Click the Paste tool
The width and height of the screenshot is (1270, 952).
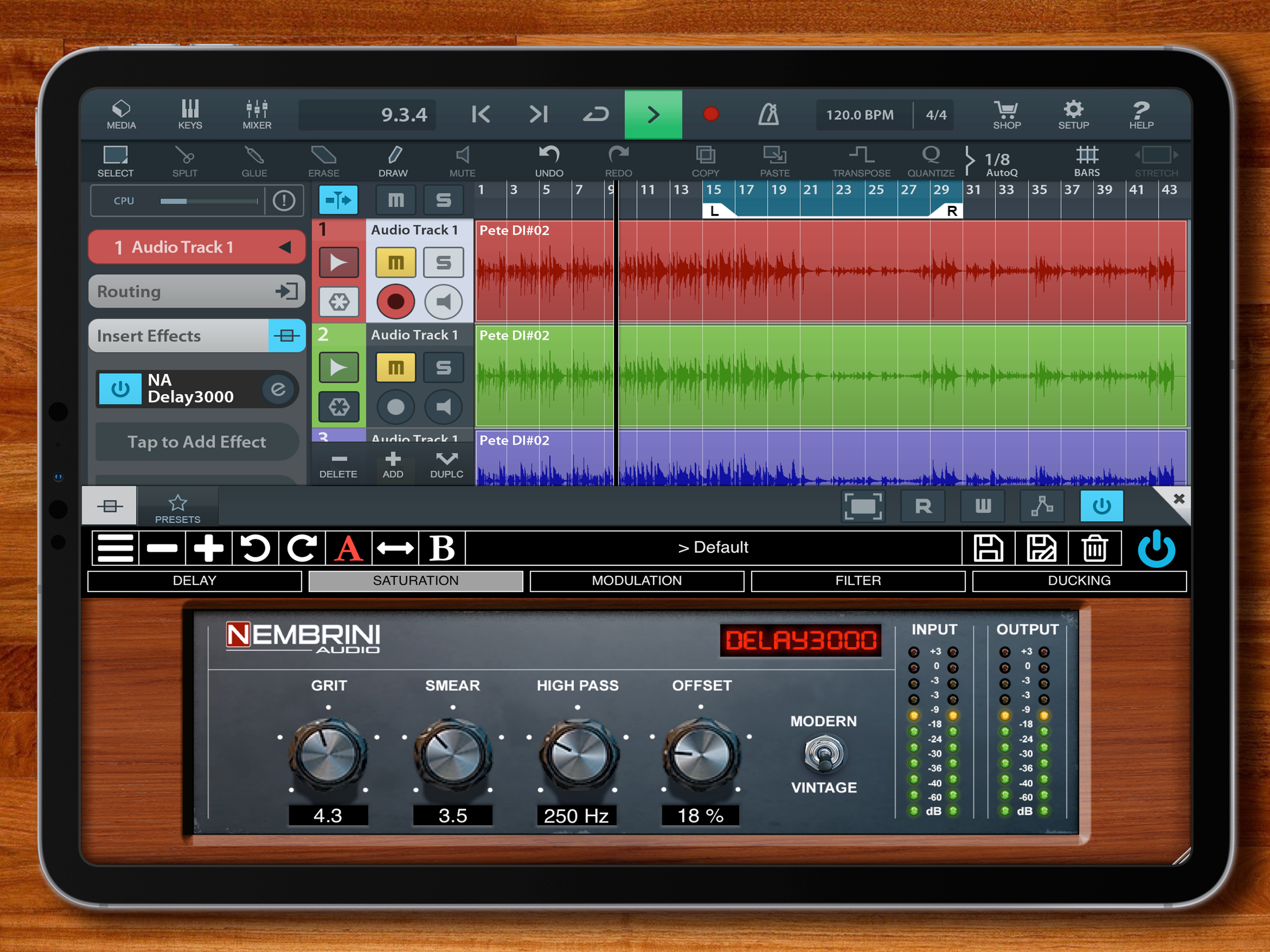774,161
